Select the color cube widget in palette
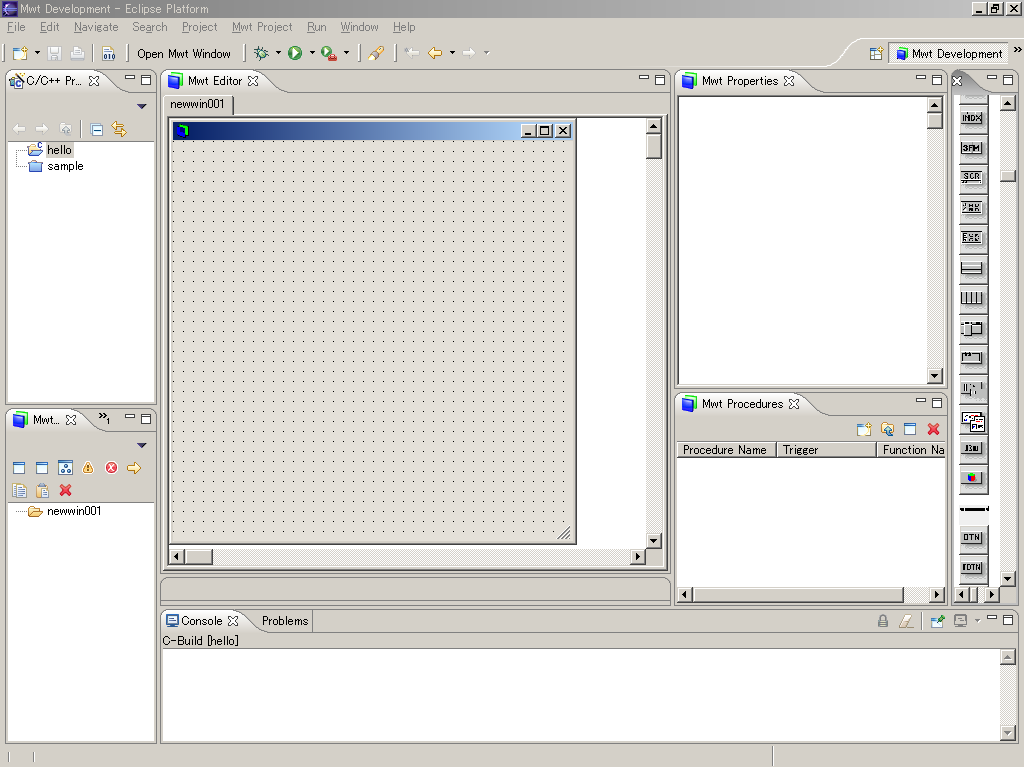The width and height of the screenshot is (1024, 768). tap(972, 478)
